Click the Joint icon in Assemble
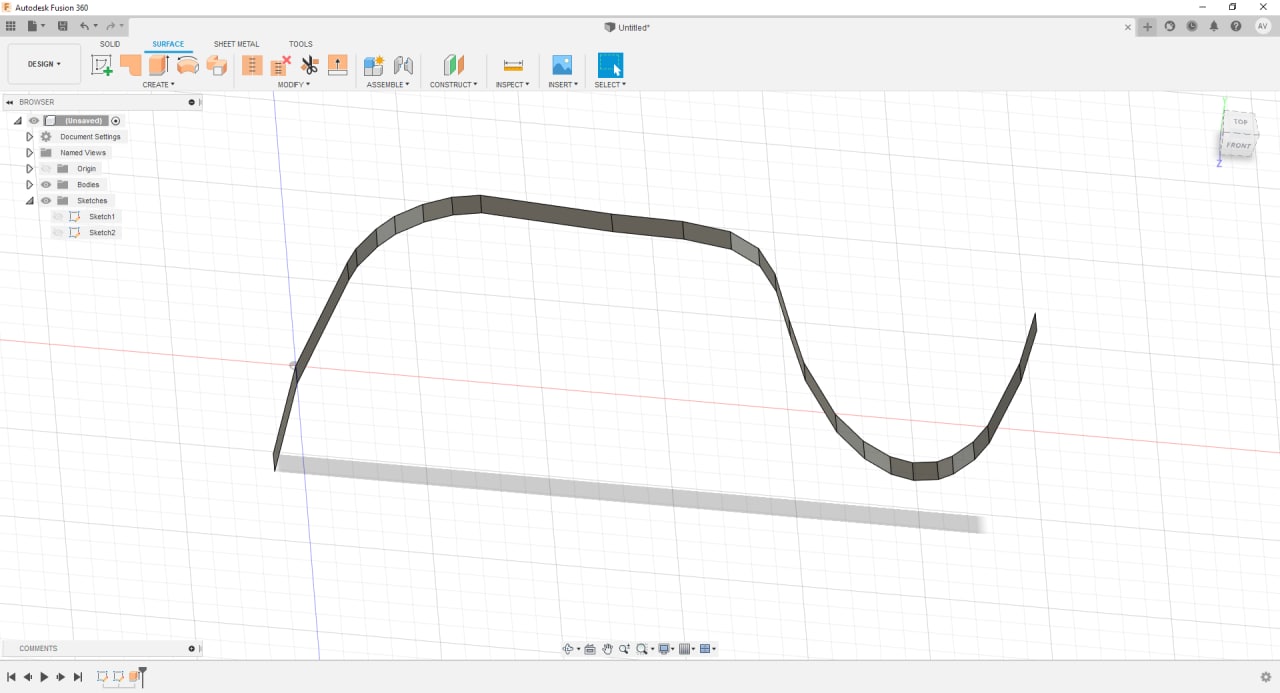This screenshot has width=1280, height=693. [x=403, y=65]
